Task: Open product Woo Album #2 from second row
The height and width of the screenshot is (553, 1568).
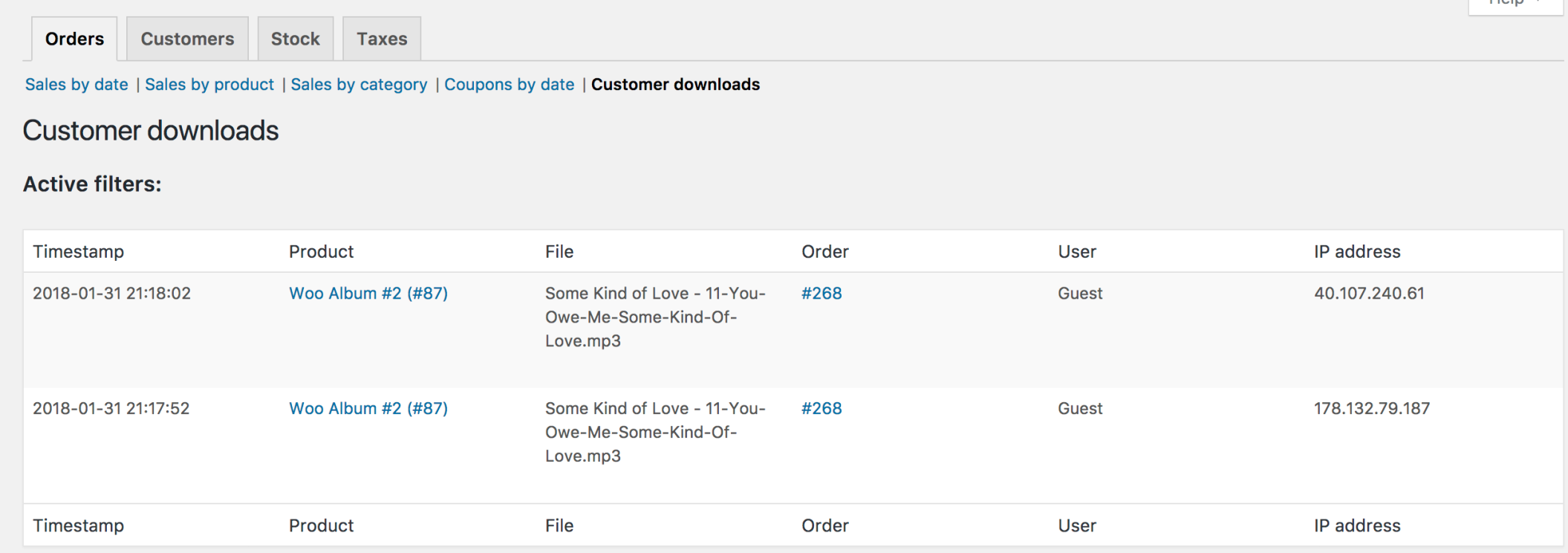Action: [368, 408]
